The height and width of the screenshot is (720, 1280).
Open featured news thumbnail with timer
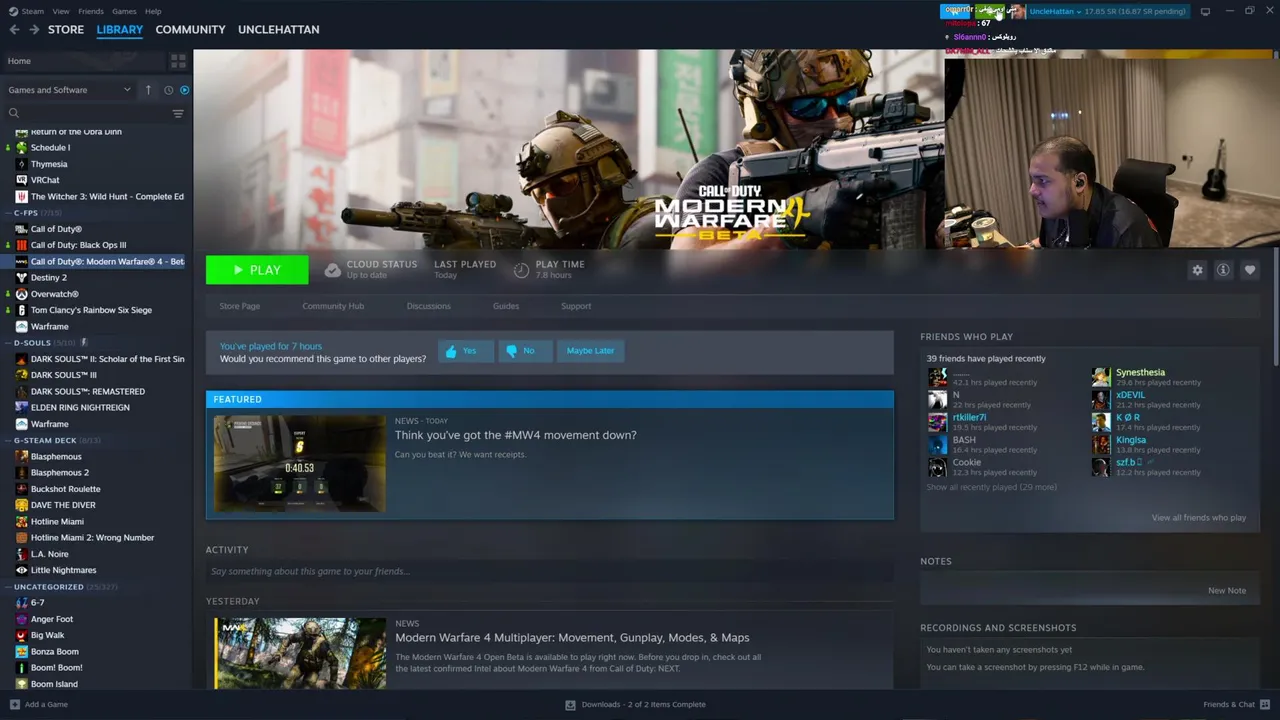coord(300,464)
